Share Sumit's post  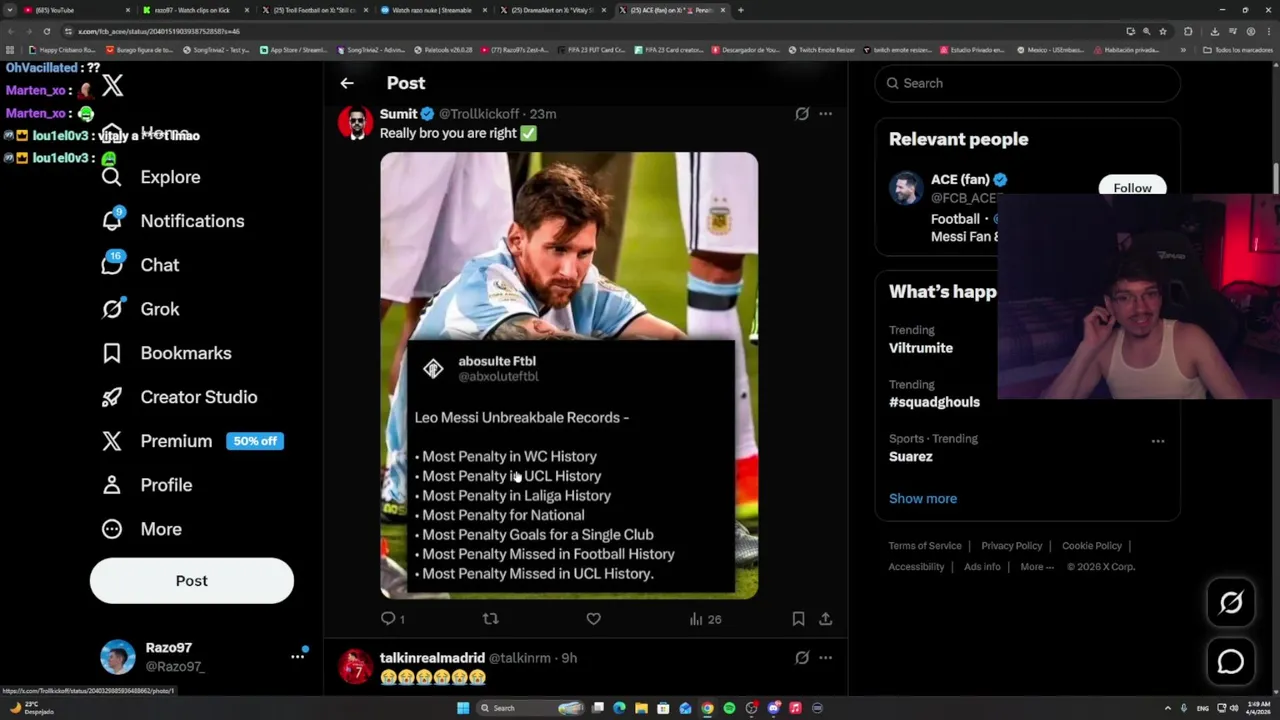(825, 619)
